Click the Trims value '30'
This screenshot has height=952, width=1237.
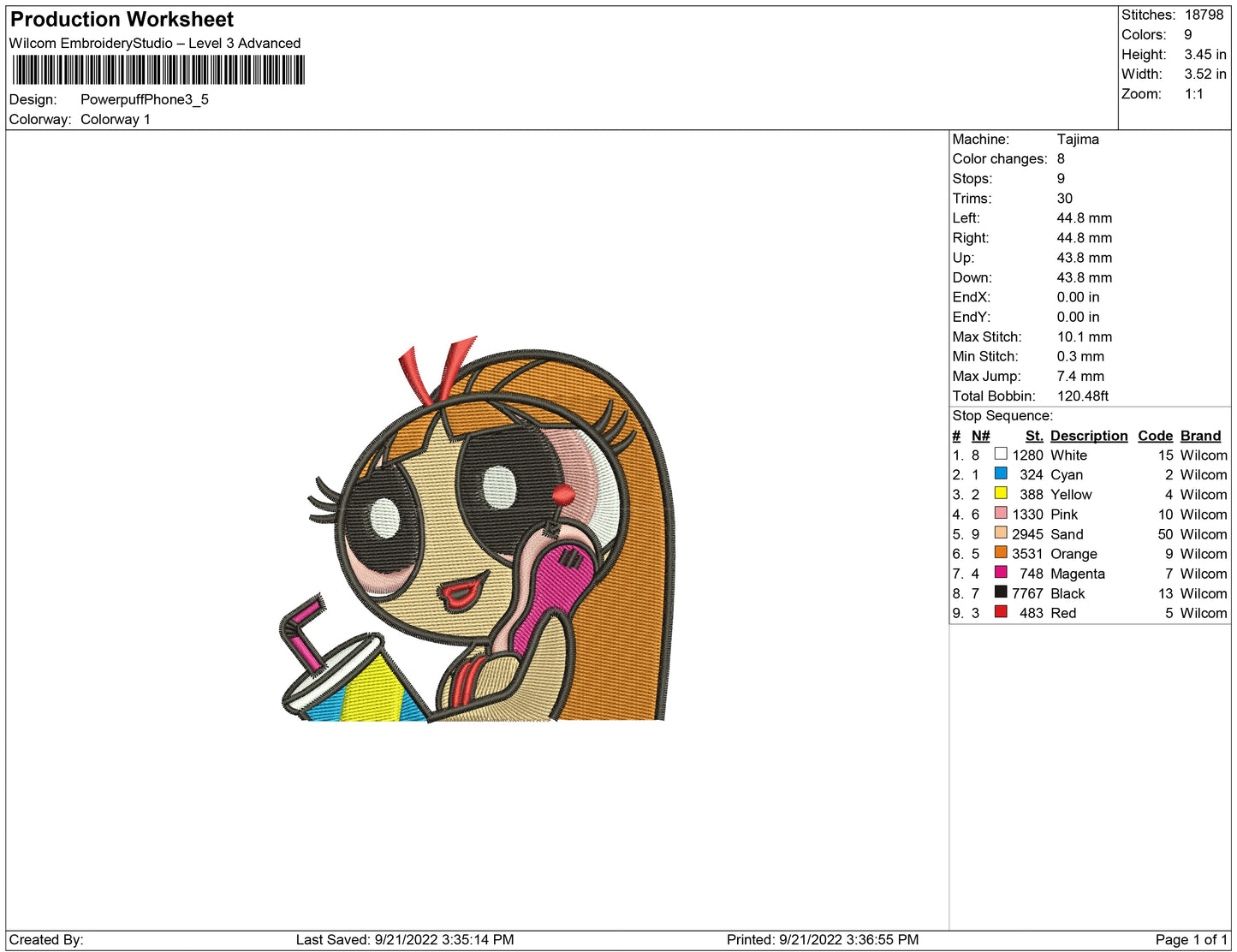(x=1065, y=199)
